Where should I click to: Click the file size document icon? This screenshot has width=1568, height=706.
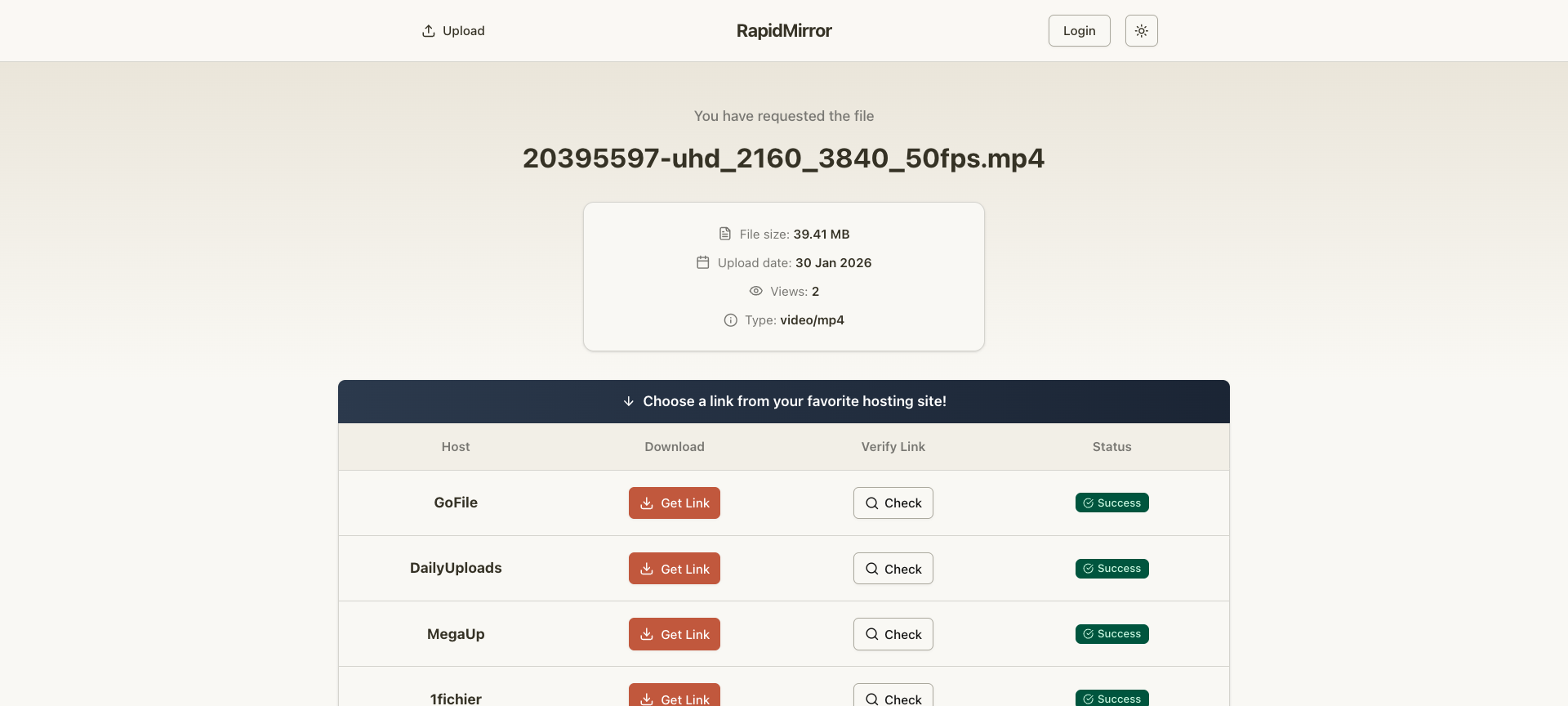pyautogui.click(x=725, y=234)
